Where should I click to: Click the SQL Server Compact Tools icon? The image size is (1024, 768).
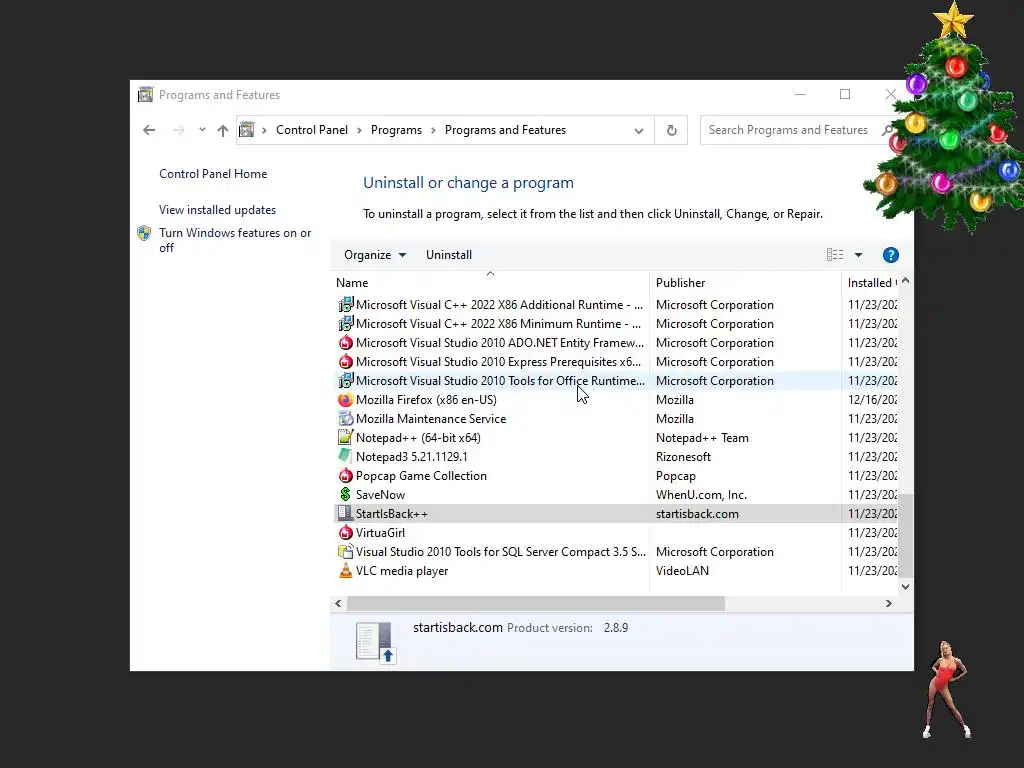point(345,551)
